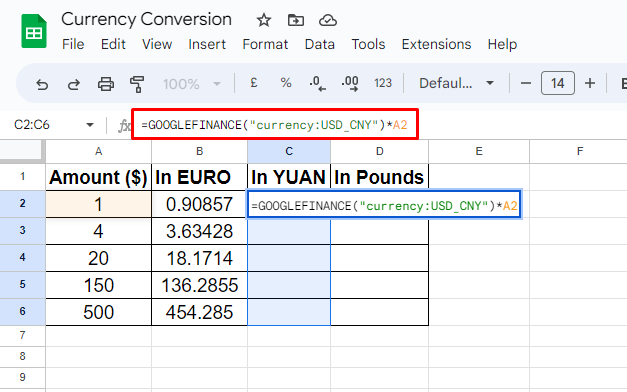
Task: Click the Redo arrow icon
Action: 74,84
